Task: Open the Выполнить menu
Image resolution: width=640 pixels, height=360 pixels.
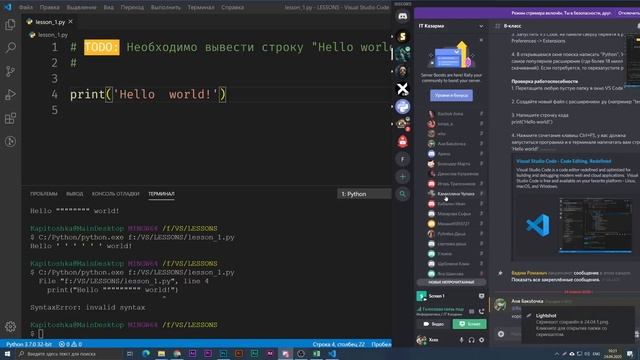Action: click(x=165, y=7)
